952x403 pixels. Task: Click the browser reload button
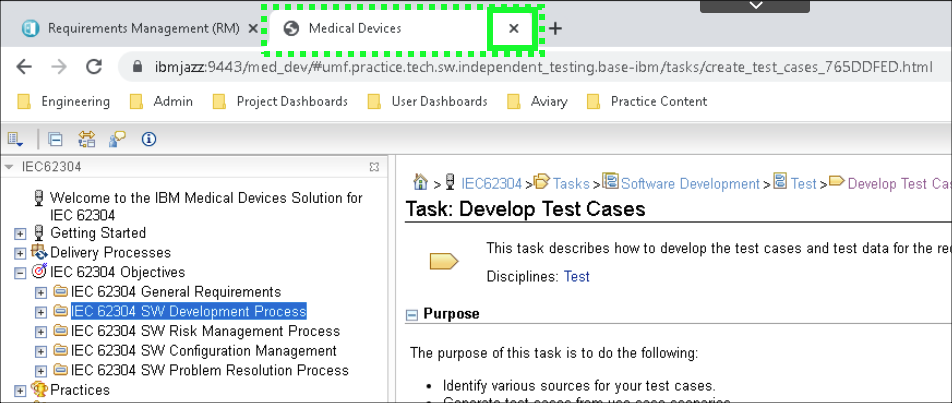coord(94,67)
